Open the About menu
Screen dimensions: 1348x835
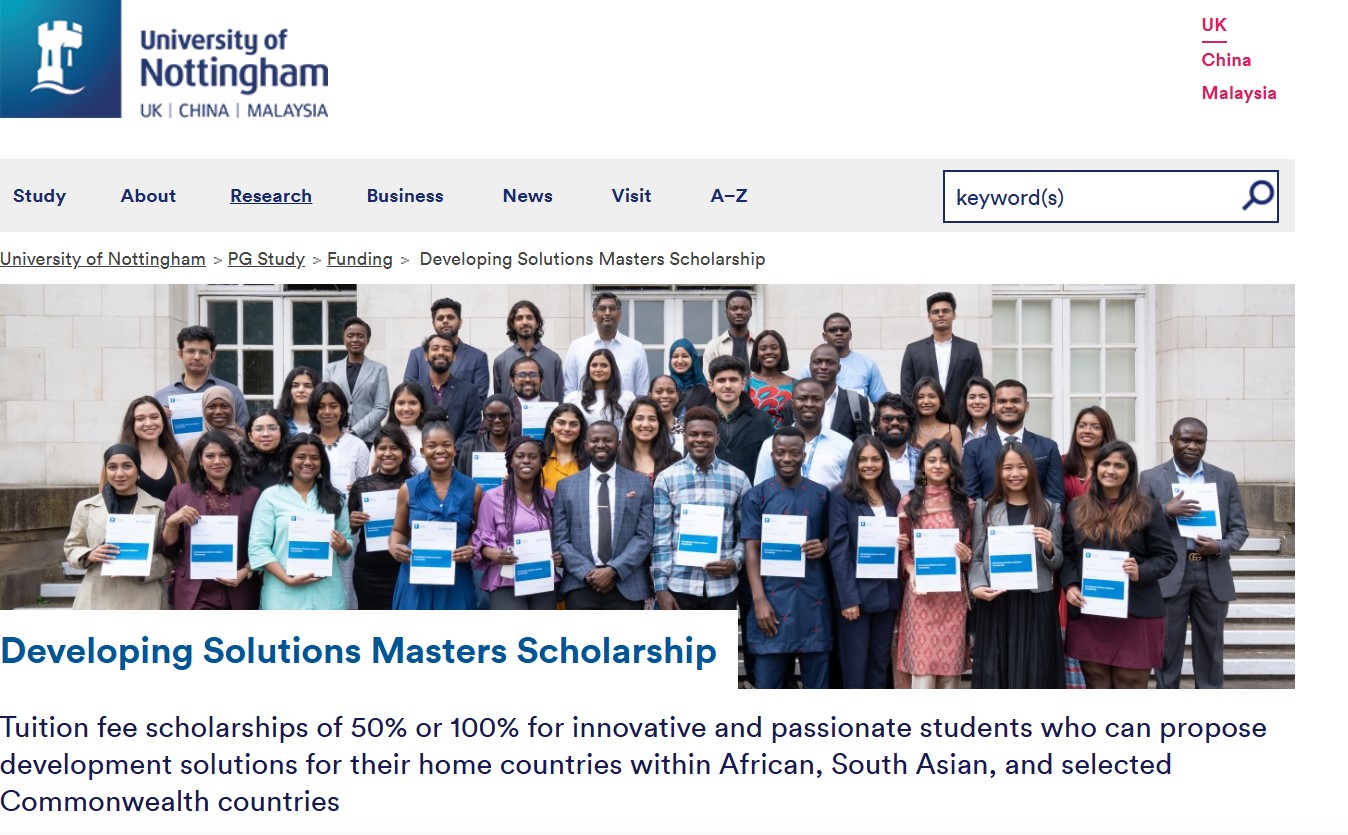147,196
